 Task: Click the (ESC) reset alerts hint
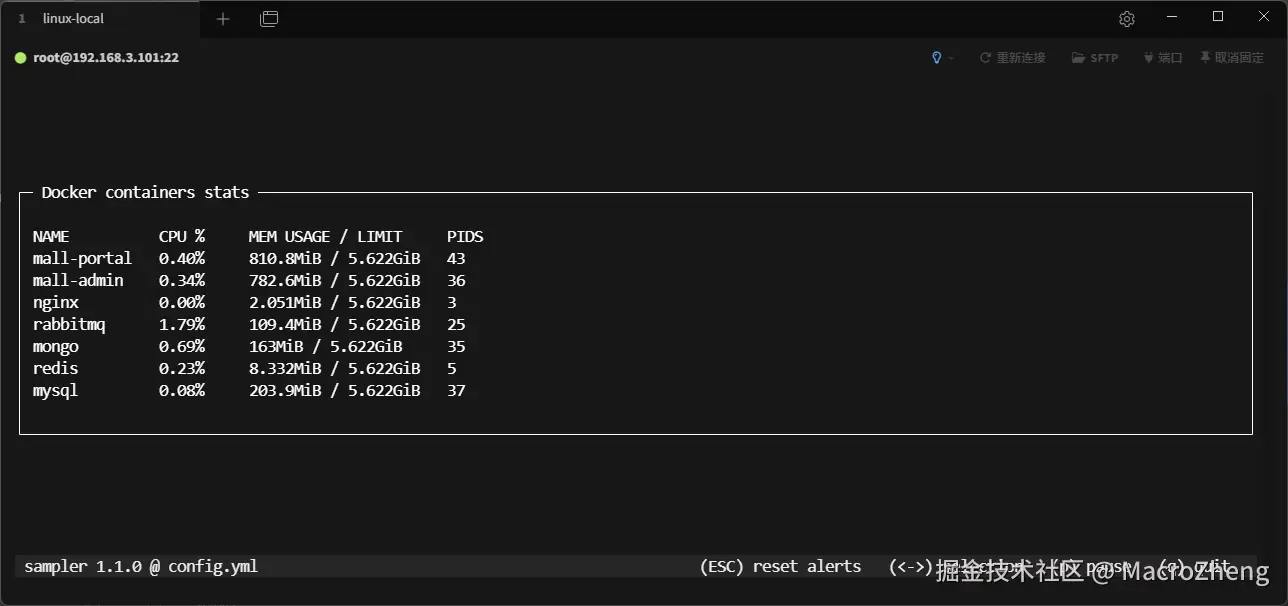tap(780, 566)
